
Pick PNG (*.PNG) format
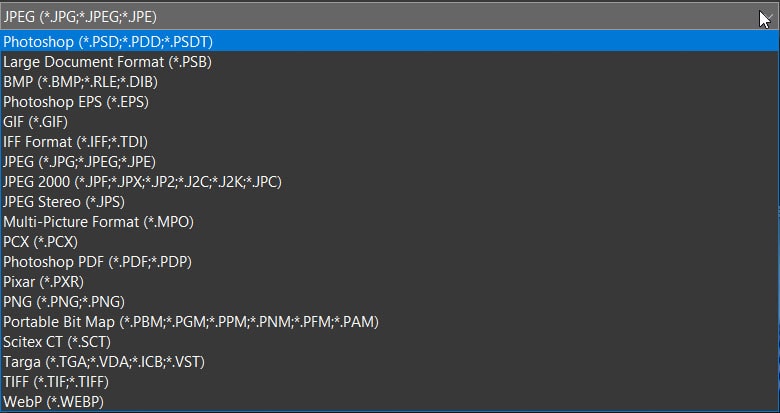[x=390, y=302]
